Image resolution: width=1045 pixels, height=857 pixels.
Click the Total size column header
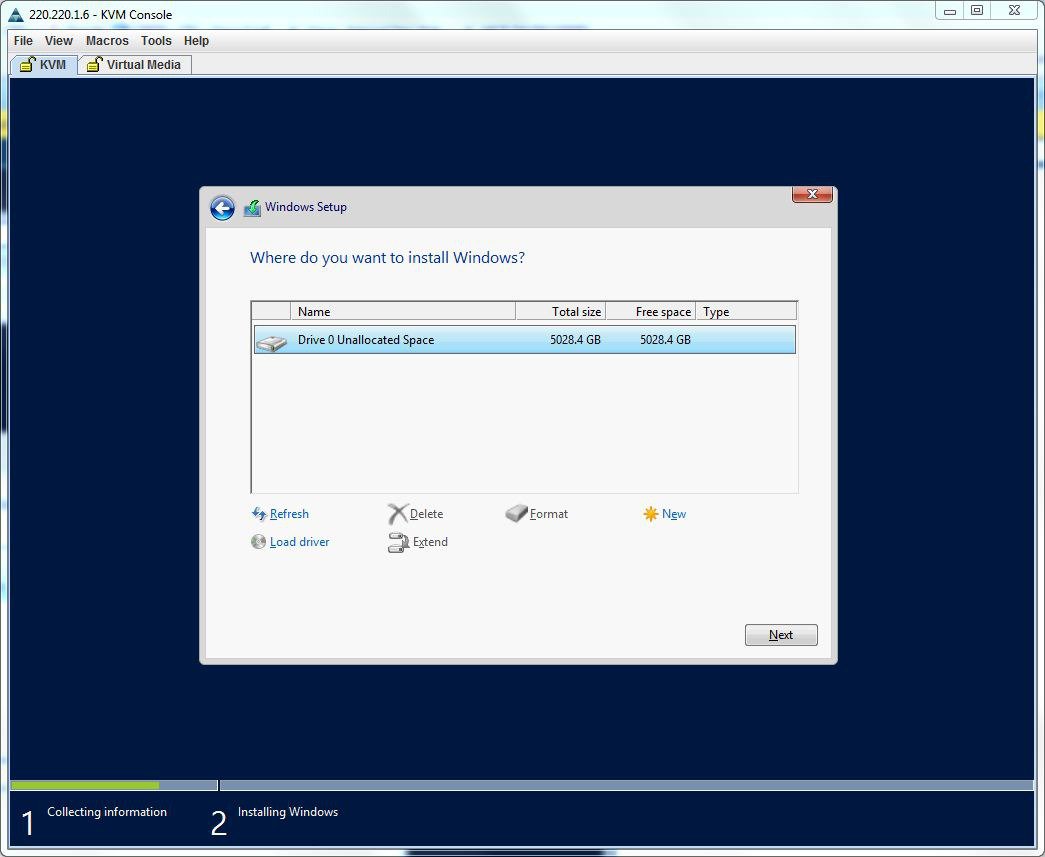pyautogui.click(x=560, y=311)
